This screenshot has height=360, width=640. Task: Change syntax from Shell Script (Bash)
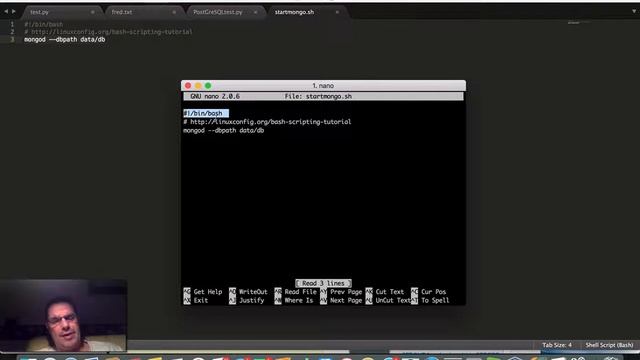[x=609, y=345]
